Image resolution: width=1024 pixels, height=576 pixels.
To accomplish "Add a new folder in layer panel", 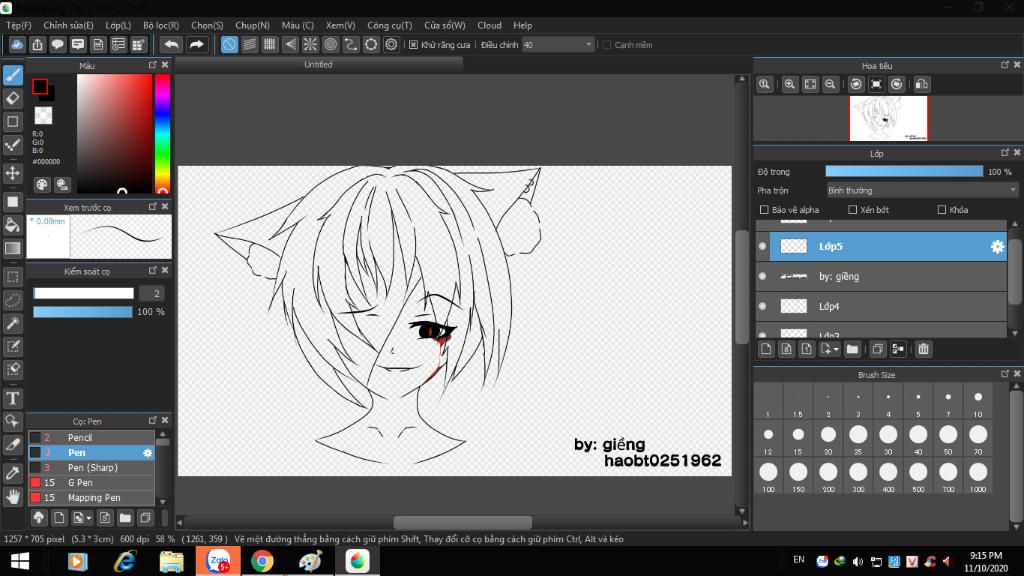I will tap(852, 349).
